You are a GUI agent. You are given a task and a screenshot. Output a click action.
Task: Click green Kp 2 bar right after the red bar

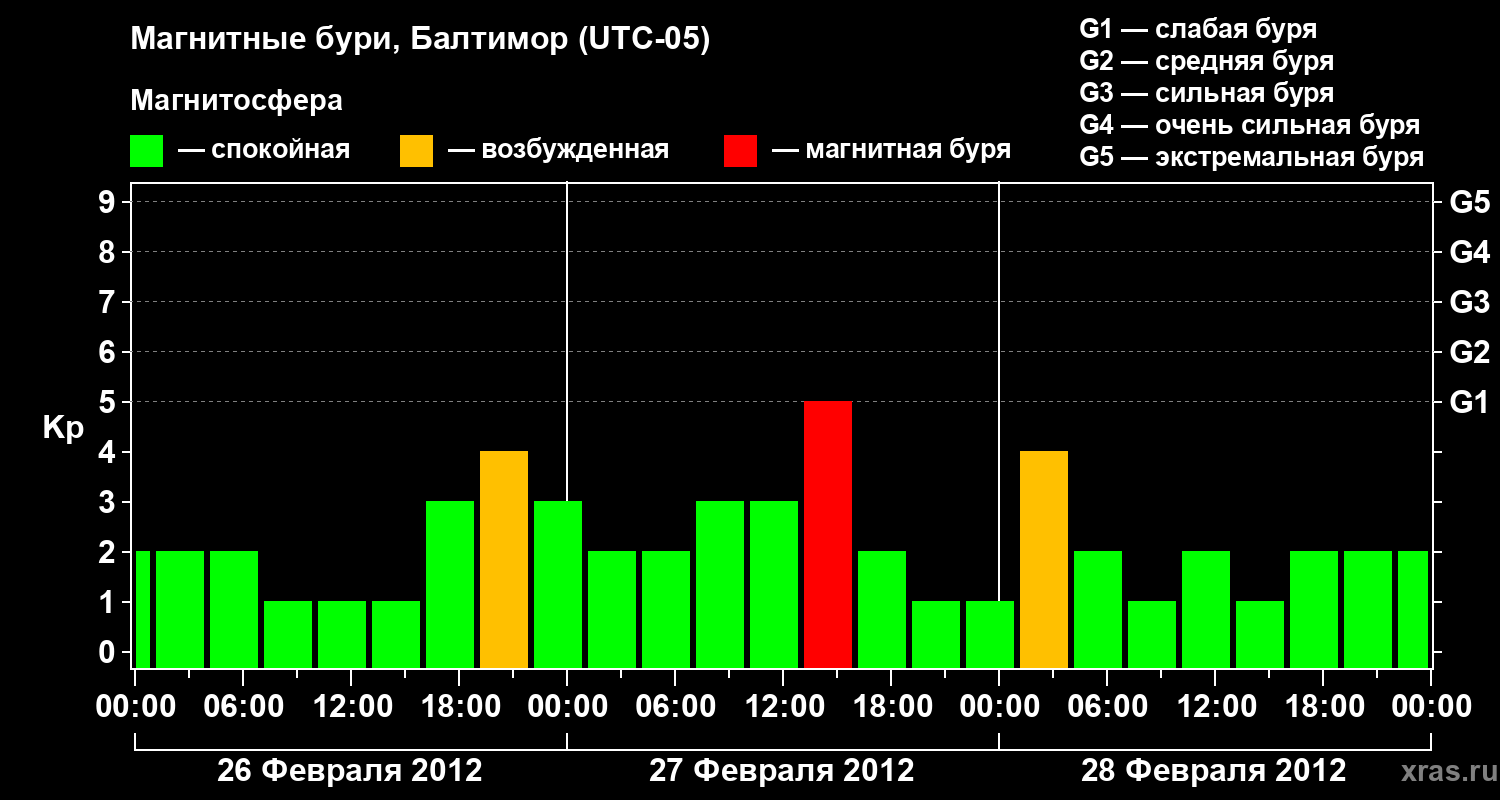coord(882,609)
